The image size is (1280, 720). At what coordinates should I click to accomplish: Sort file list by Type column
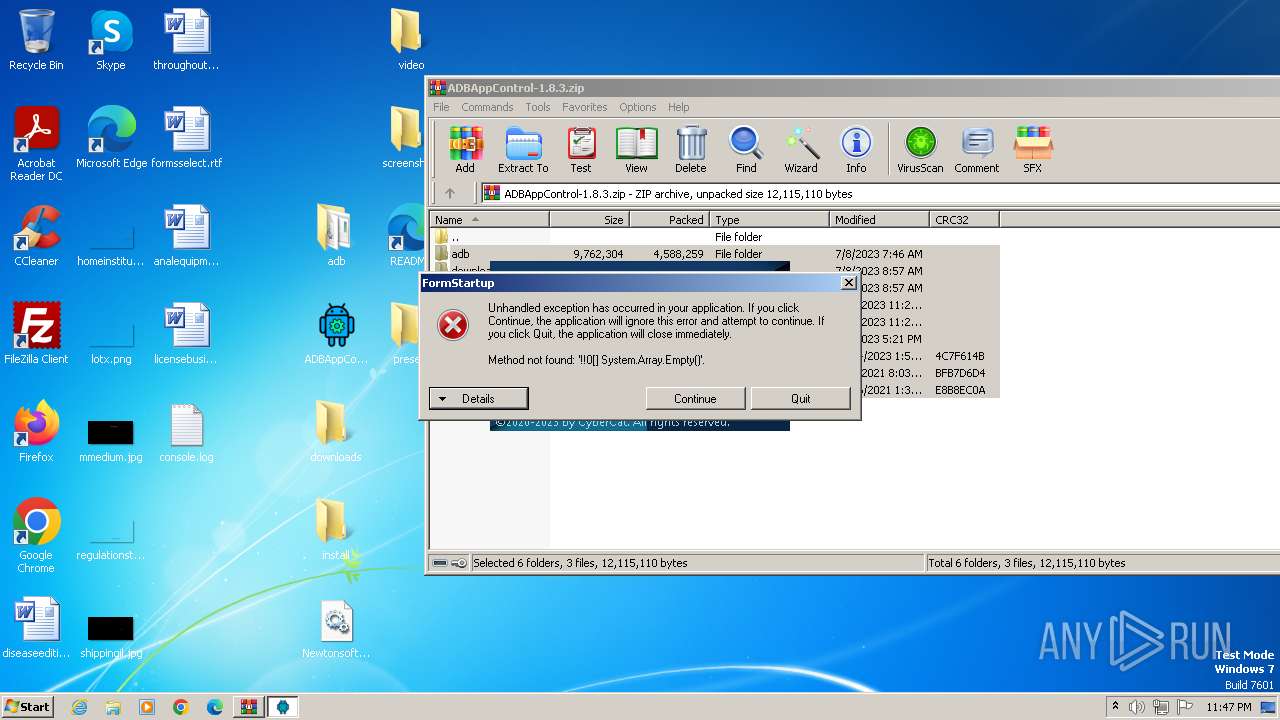tap(770, 219)
